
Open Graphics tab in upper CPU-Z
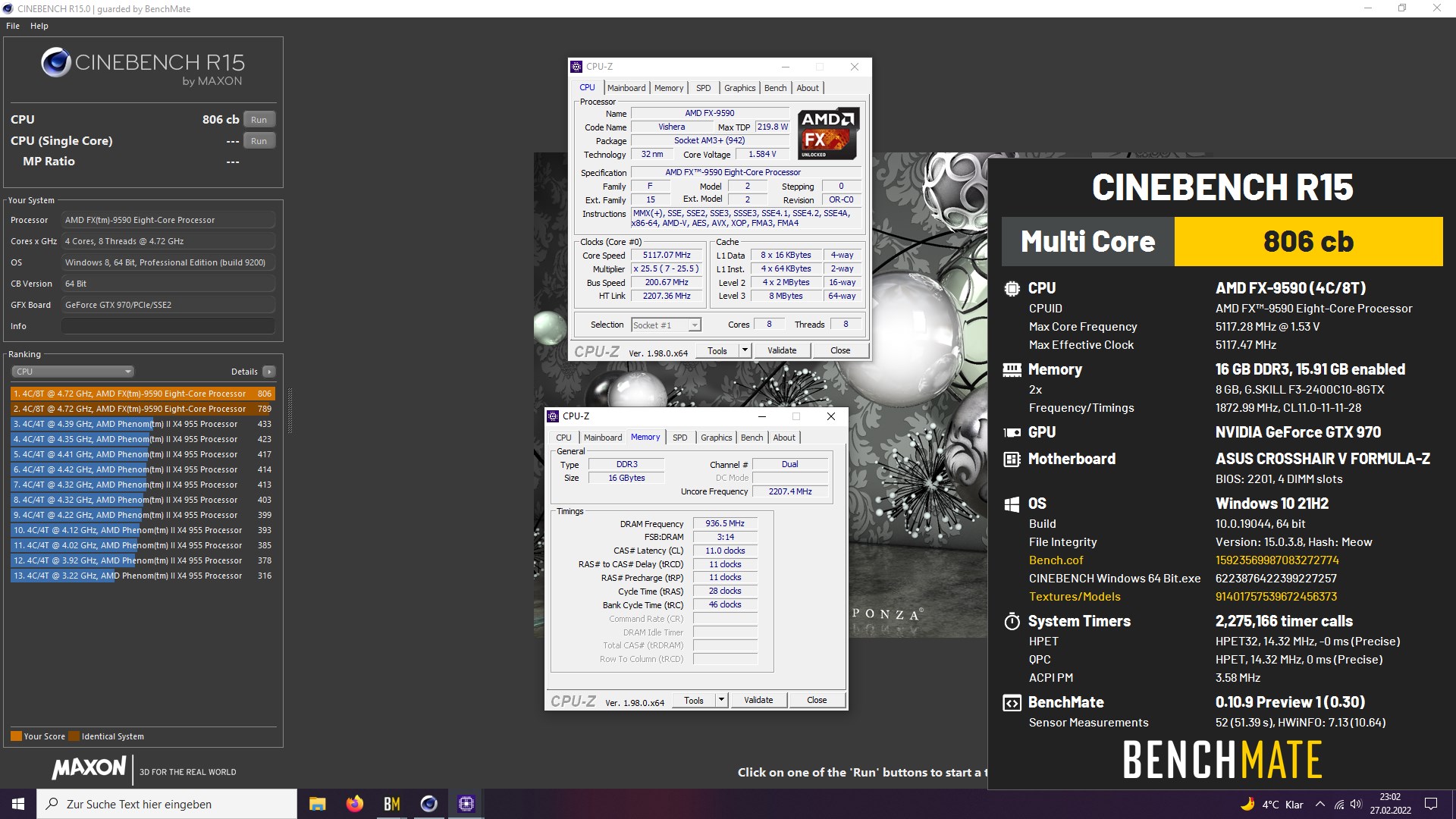pyautogui.click(x=739, y=88)
